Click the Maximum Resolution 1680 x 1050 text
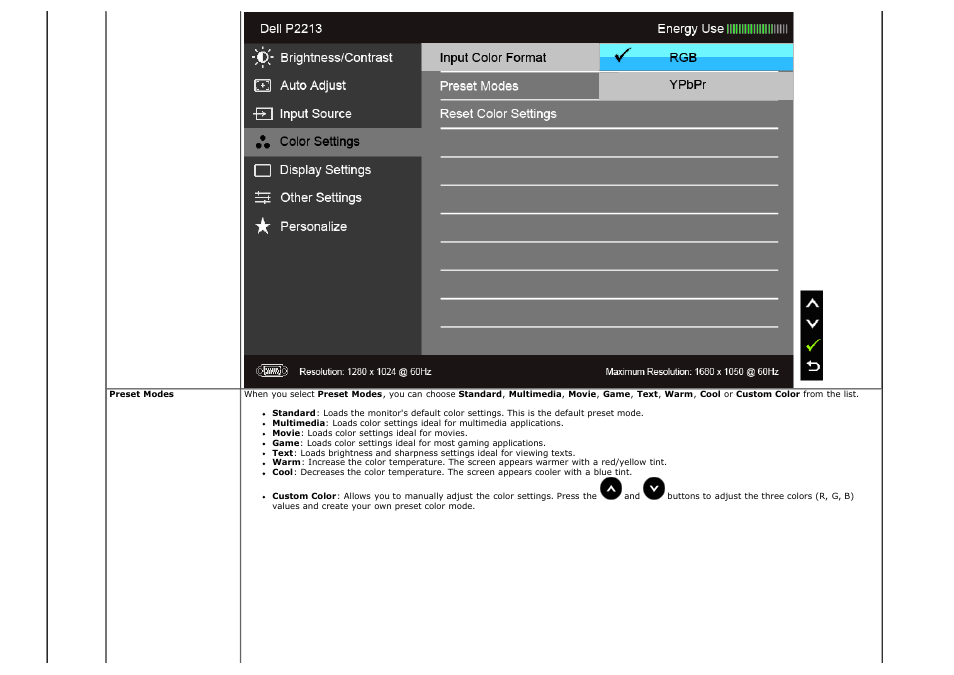Screen dimensions: 954x675 click(x=692, y=371)
